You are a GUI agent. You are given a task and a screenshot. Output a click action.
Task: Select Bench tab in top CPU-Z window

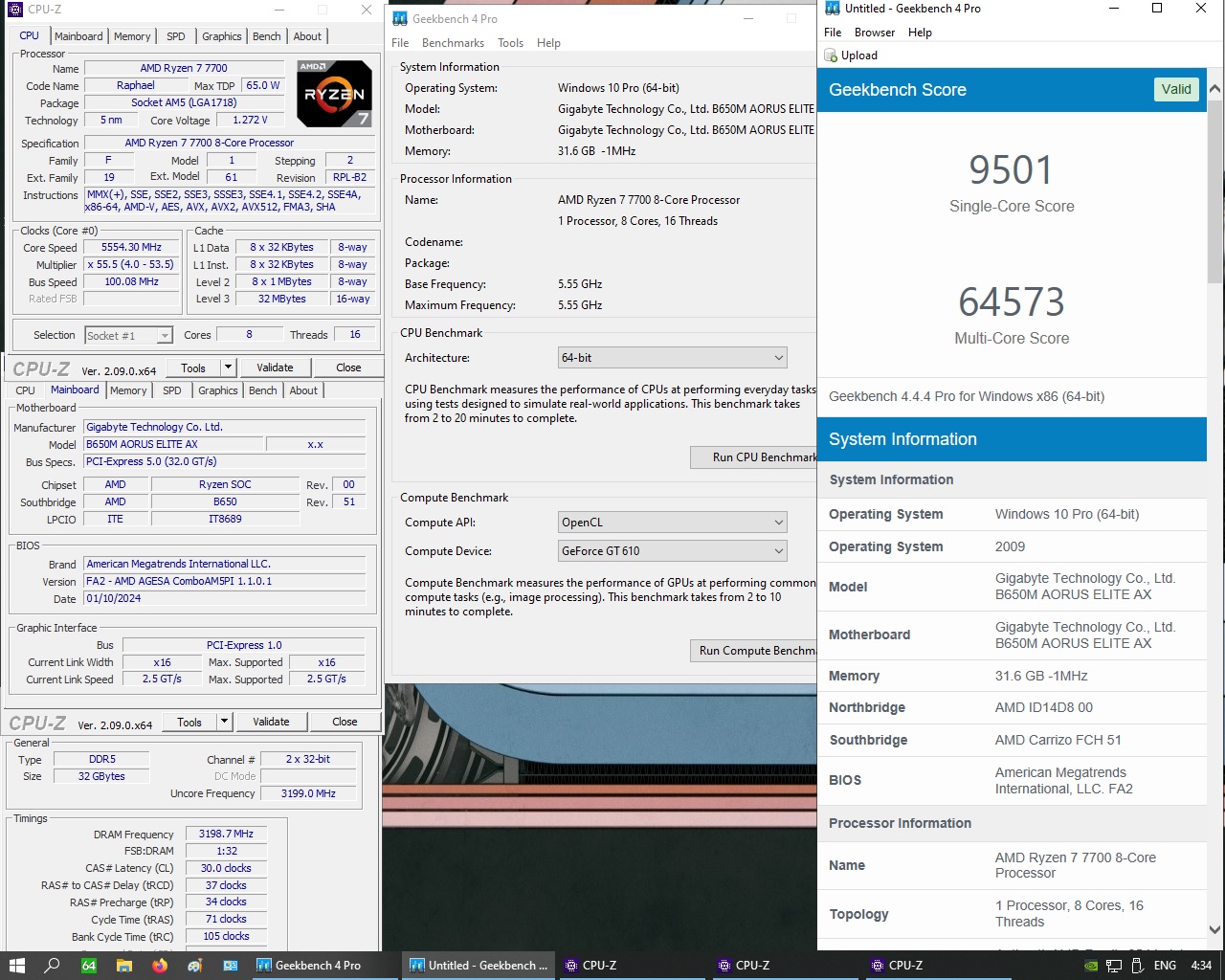pos(267,36)
